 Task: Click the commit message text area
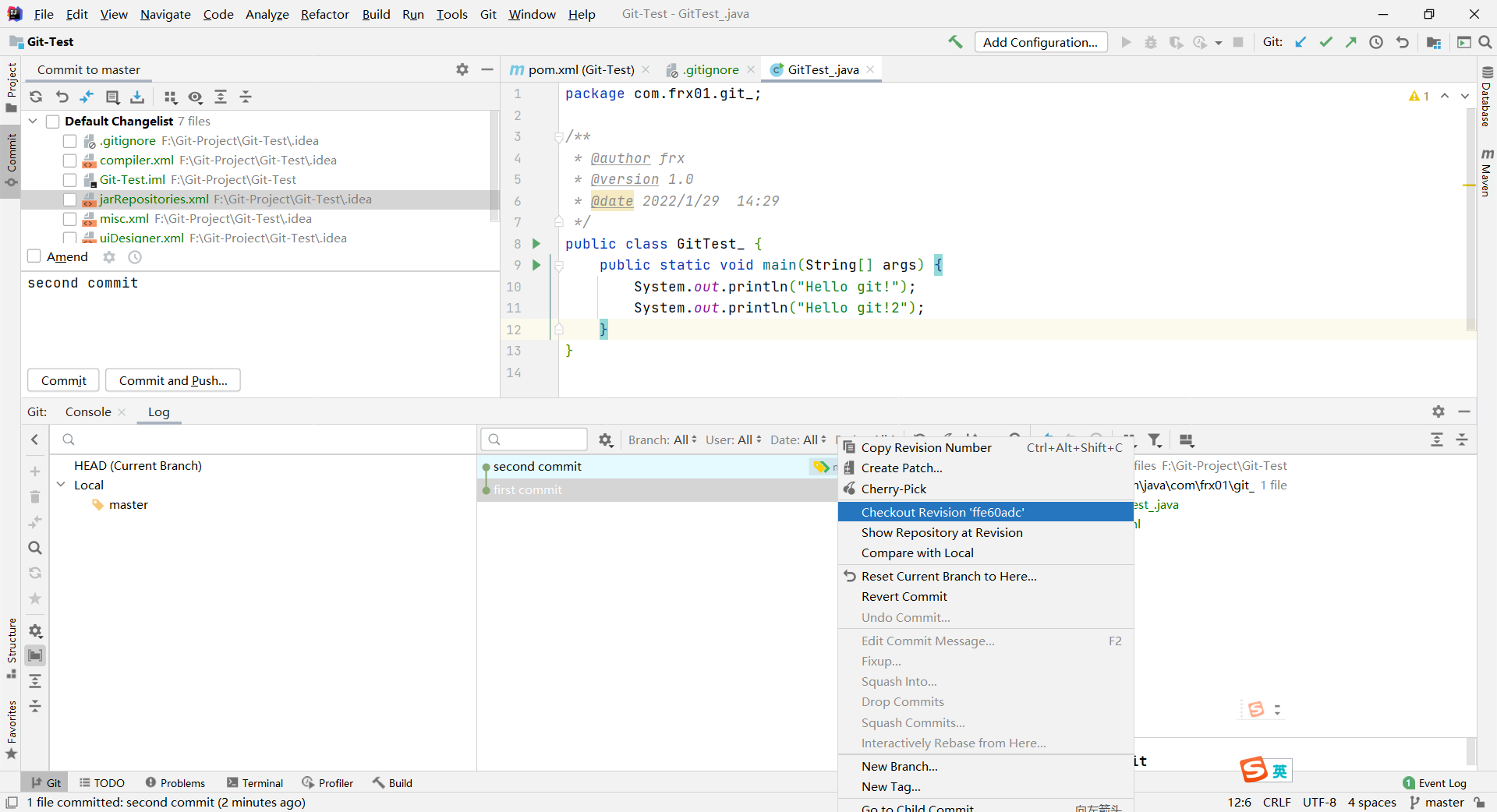[x=260, y=318]
